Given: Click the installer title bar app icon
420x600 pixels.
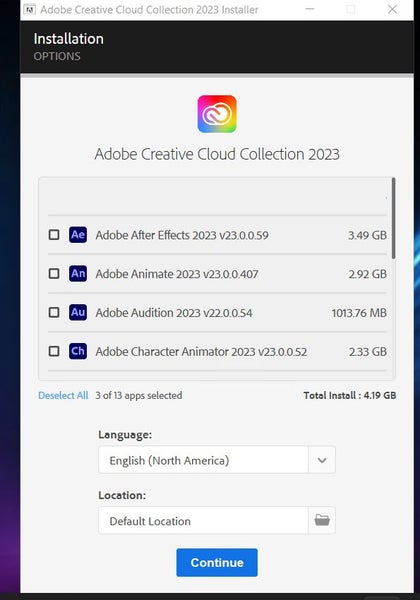Looking at the screenshot, I should tap(29, 10).
